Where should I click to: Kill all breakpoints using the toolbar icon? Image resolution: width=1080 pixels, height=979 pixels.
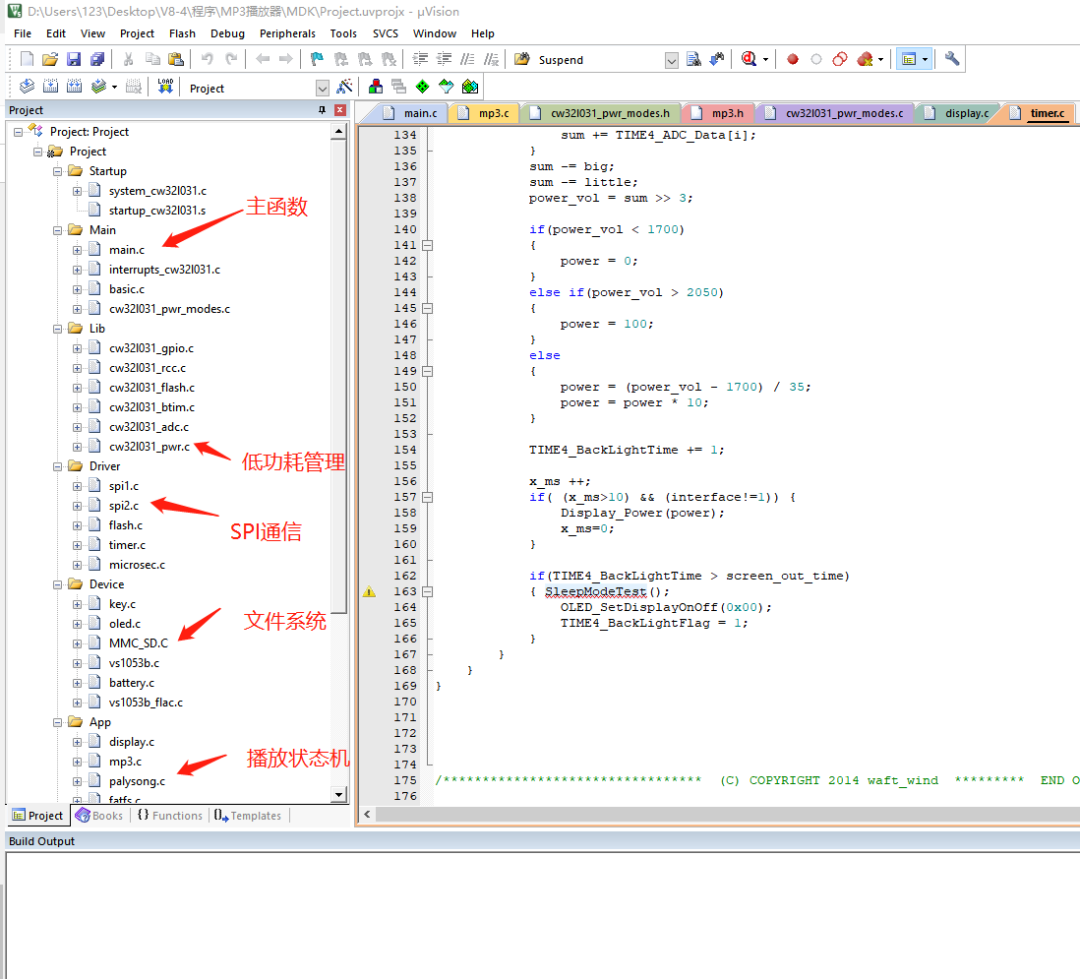pyautogui.click(x=864, y=59)
